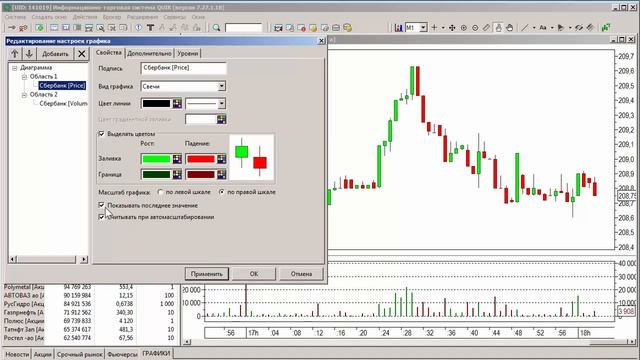Open dropdown arrow next to crosshair tool
The image size is (640, 360).
(x=443, y=27)
